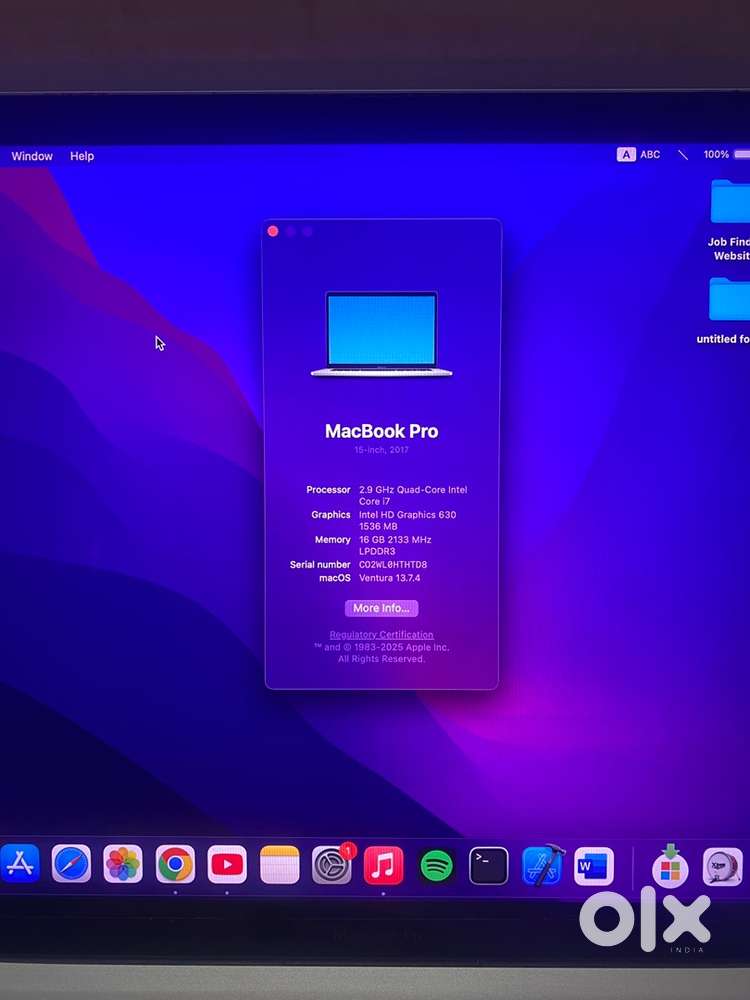Image resolution: width=750 pixels, height=1000 pixels.
Task: Close the About This Mac window
Action: [x=273, y=231]
